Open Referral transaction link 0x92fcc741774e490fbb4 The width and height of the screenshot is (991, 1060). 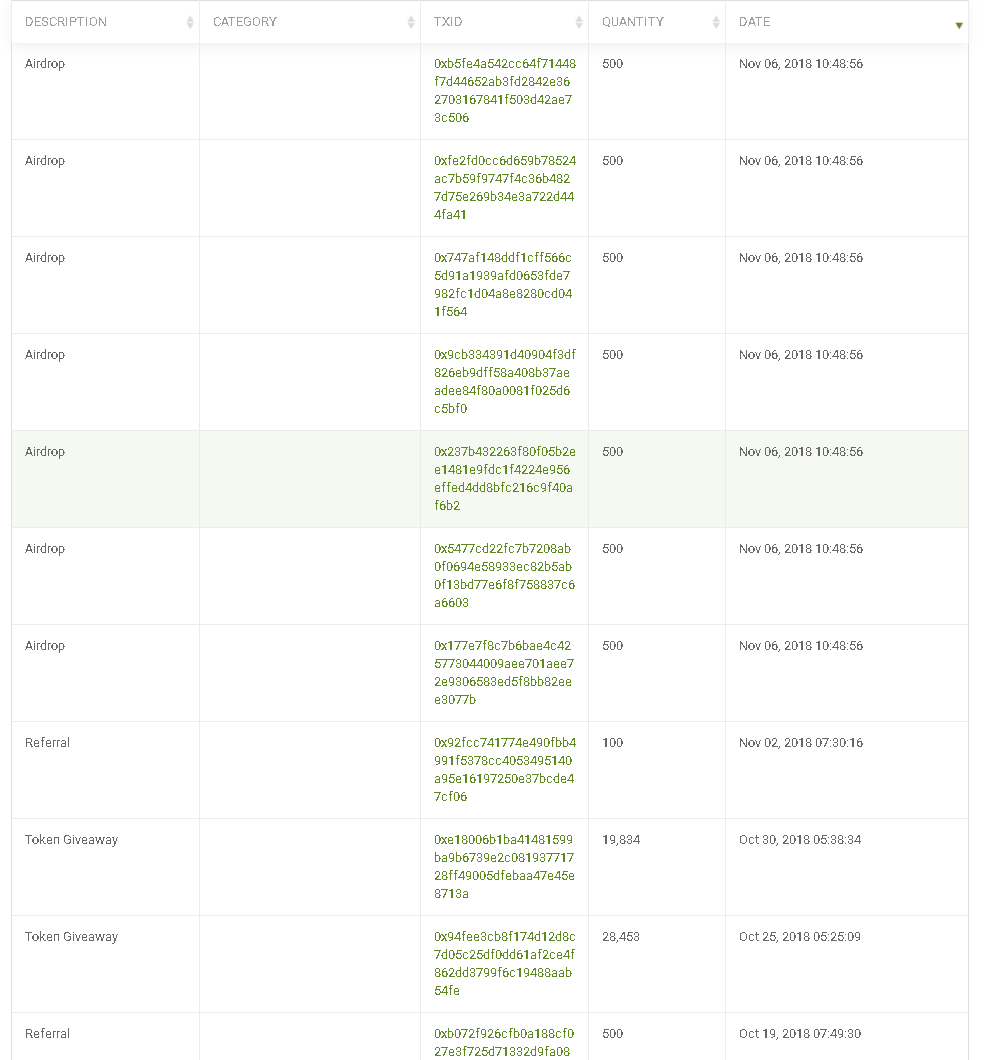pos(504,769)
